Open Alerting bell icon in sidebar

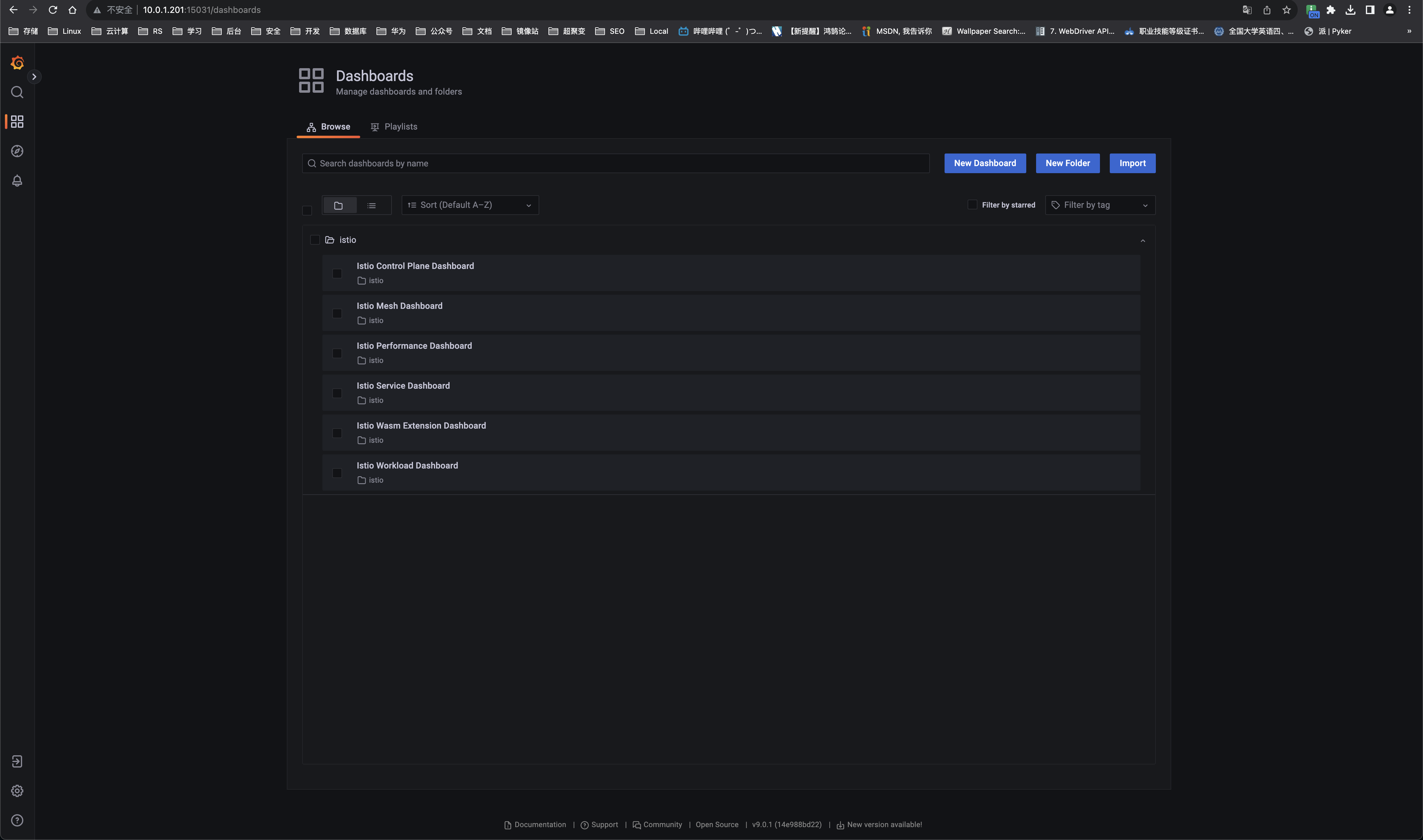coord(17,181)
